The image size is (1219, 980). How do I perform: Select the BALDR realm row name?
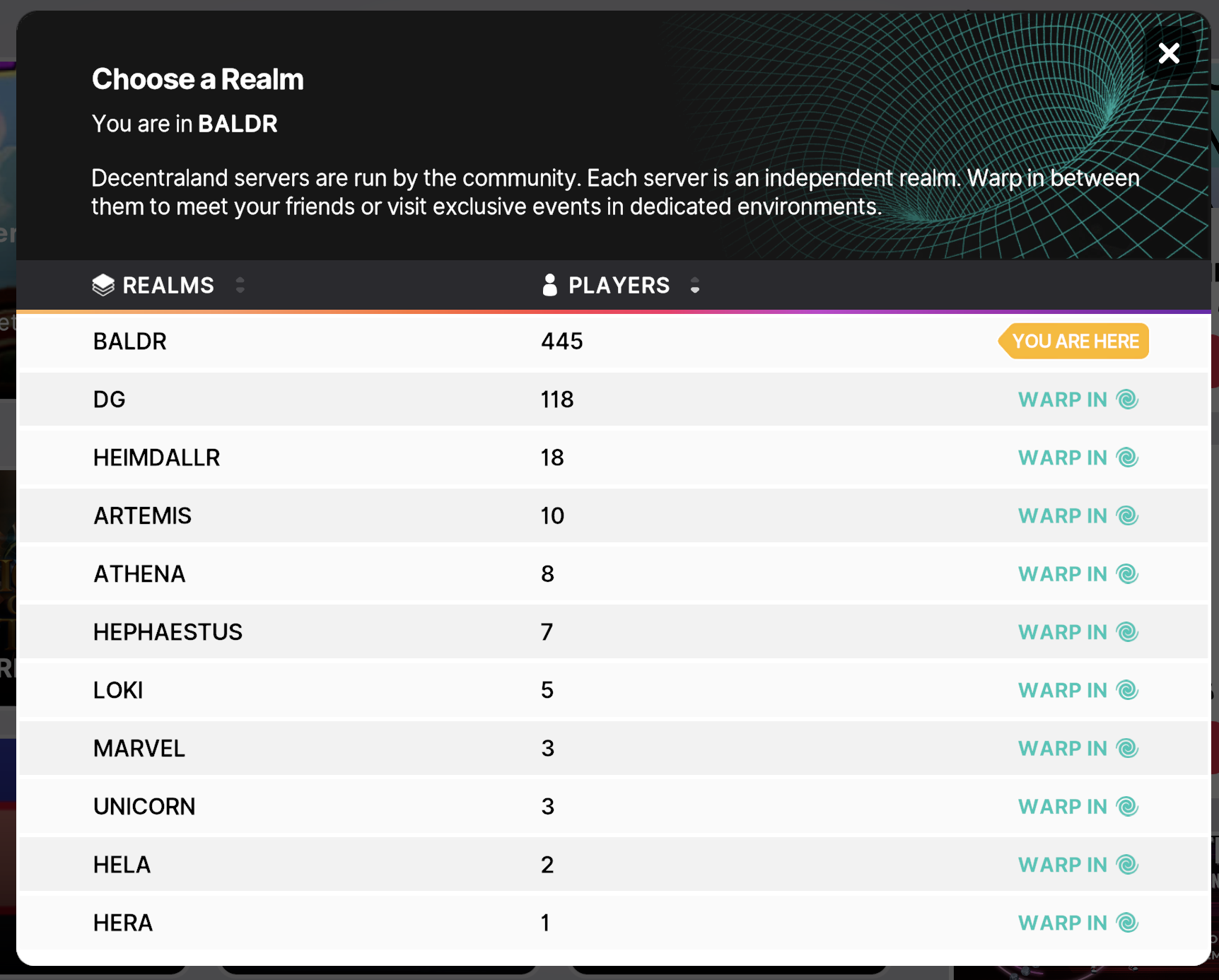pyautogui.click(x=130, y=342)
